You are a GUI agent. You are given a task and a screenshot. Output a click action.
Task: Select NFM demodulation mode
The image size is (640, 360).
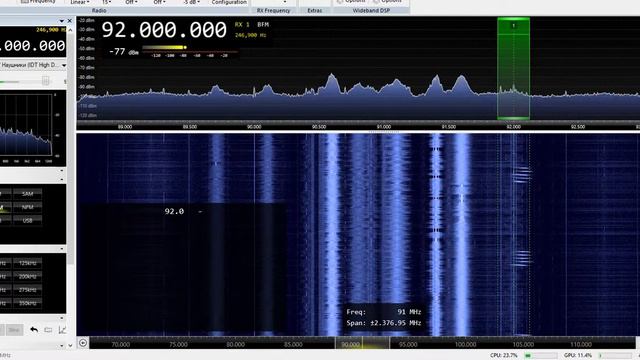tap(27, 207)
